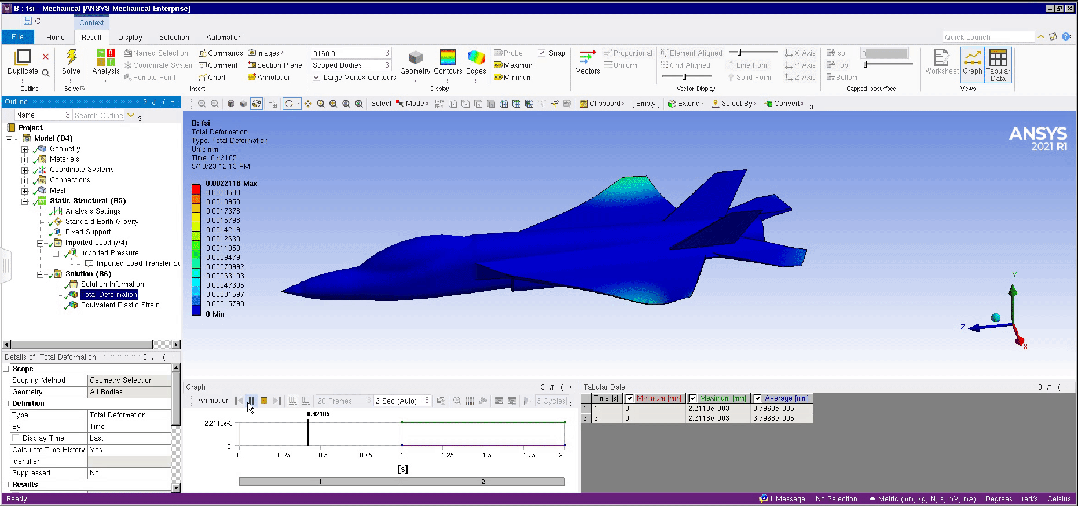Select the Result ribbon tab
Screen dimensions: 1078x506
coord(91,37)
